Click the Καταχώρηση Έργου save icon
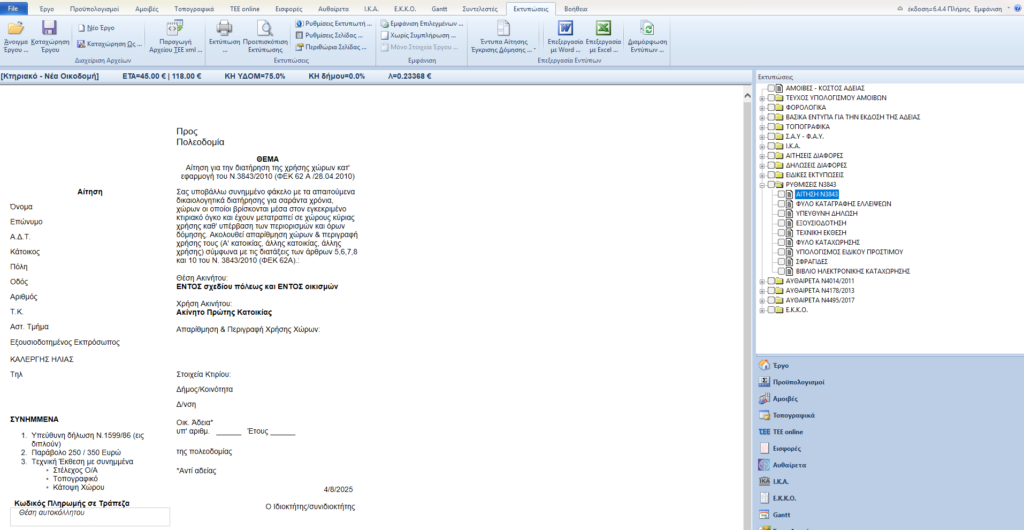 [48, 32]
